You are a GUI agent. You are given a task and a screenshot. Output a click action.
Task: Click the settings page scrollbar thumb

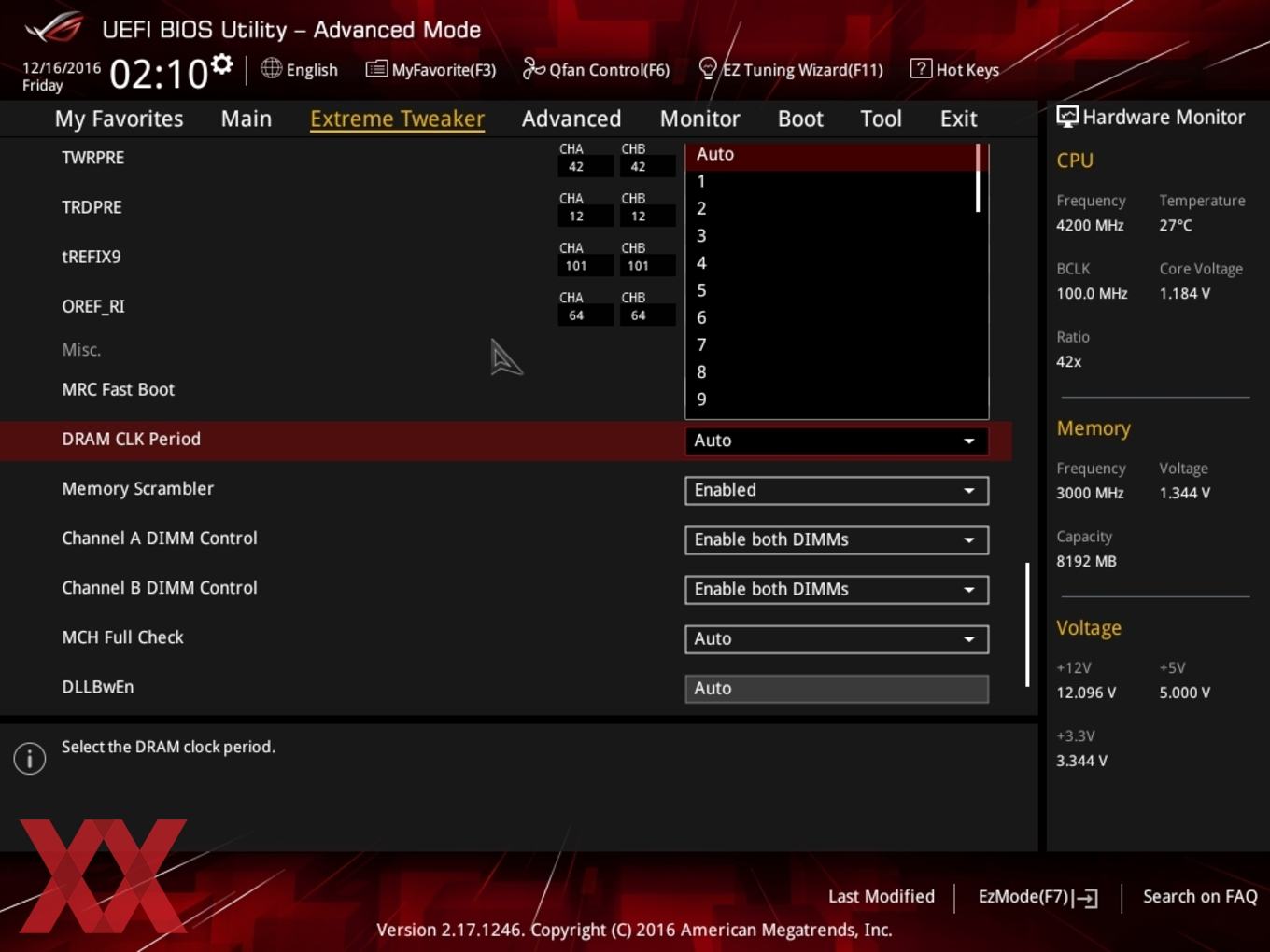click(x=1027, y=624)
